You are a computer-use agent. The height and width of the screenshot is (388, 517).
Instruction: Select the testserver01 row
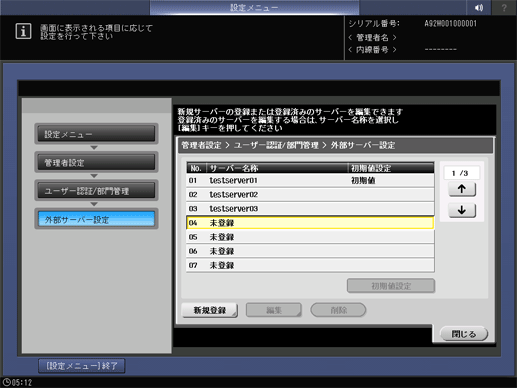[x=310, y=180]
